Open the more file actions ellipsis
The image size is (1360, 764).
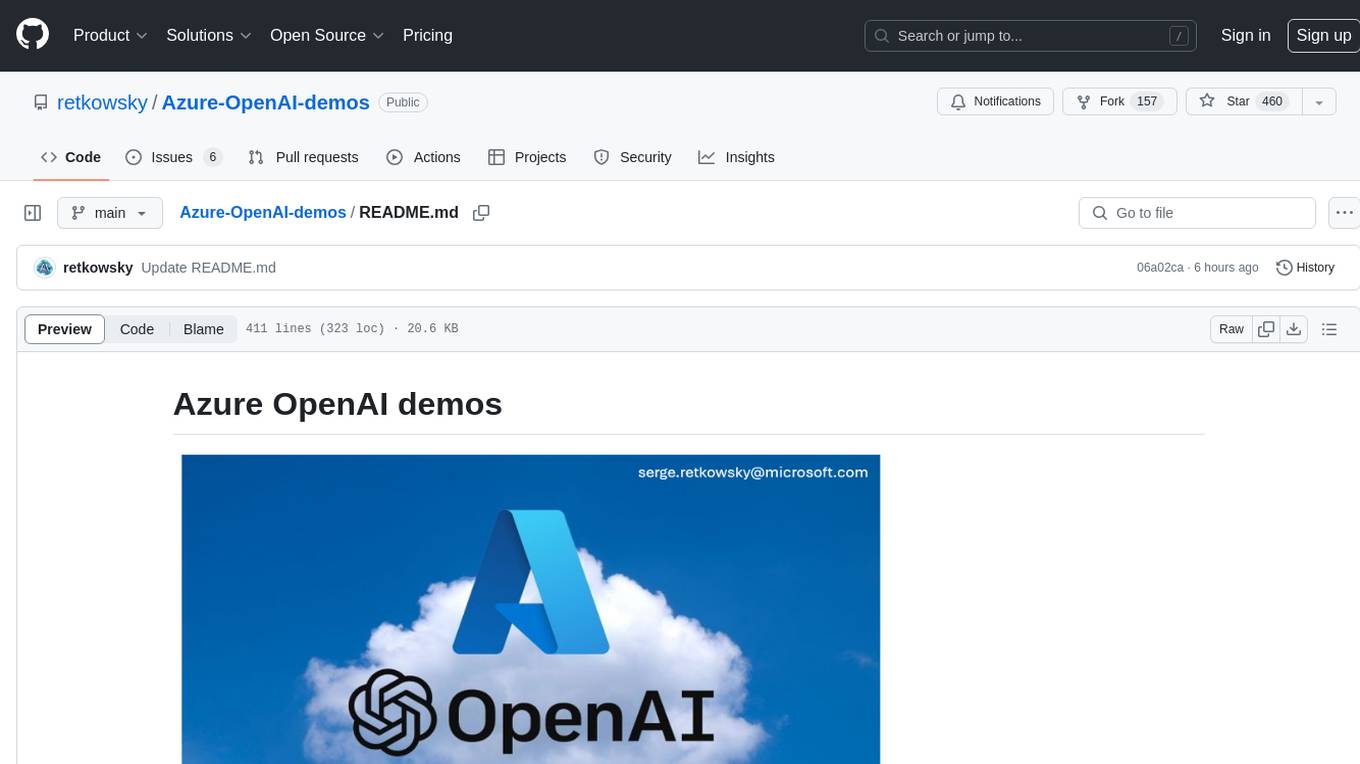pyautogui.click(x=1344, y=213)
